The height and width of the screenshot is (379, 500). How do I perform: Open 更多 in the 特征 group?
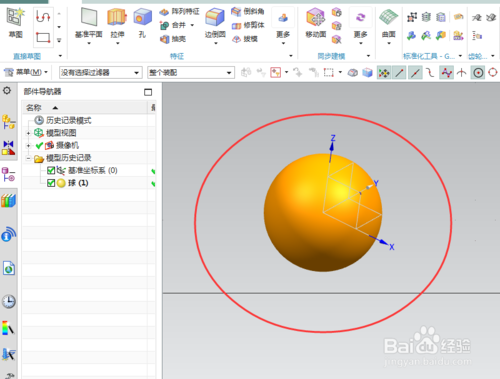point(283,25)
